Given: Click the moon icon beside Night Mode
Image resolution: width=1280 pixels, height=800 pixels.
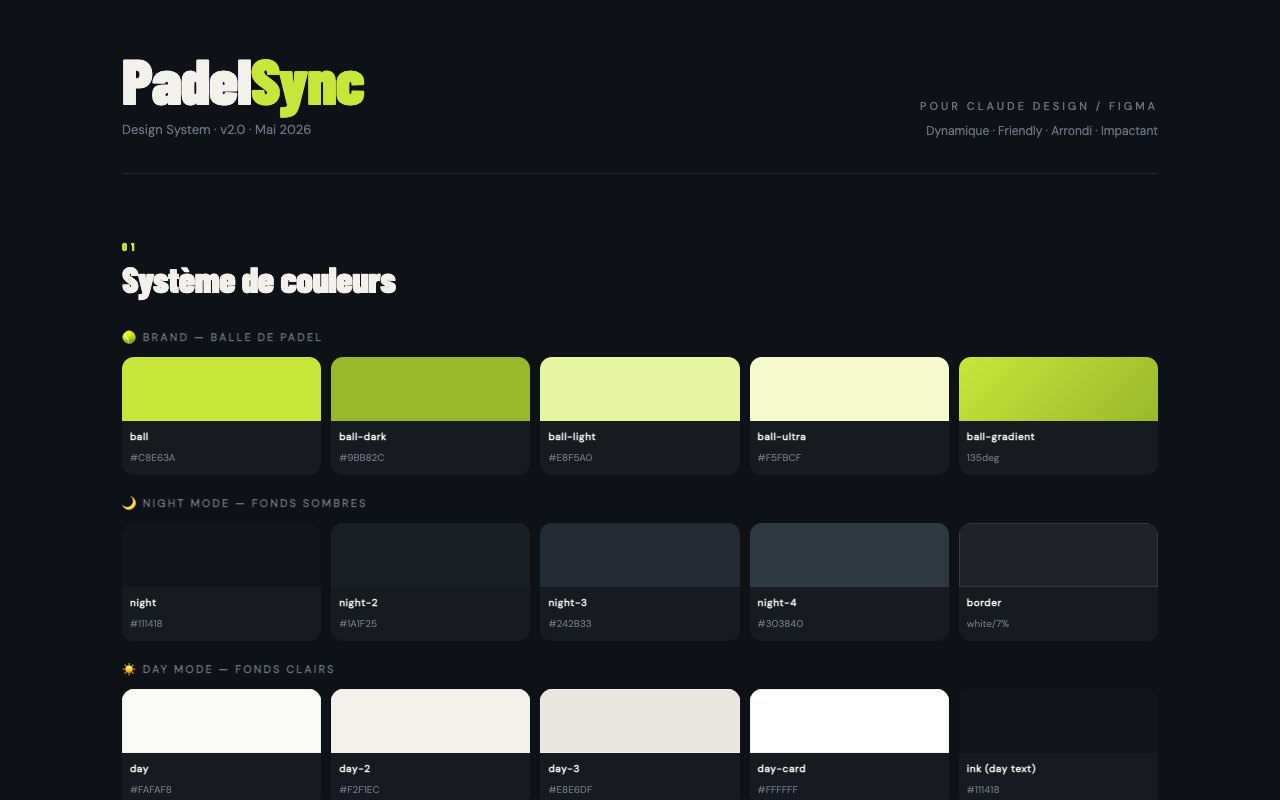Looking at the screenshot, I should tap(129, 503).
